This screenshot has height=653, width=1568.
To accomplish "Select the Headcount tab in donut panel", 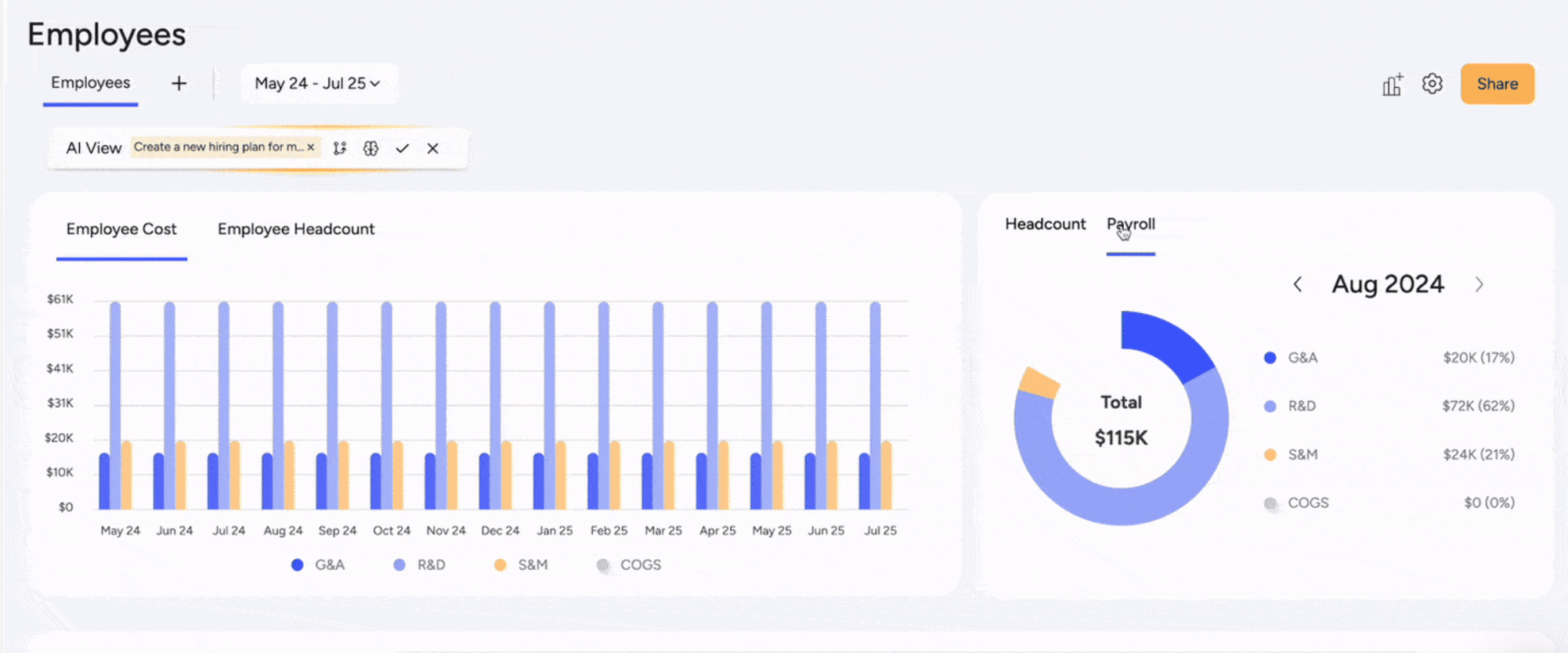I will click(x=1045, y=224).
